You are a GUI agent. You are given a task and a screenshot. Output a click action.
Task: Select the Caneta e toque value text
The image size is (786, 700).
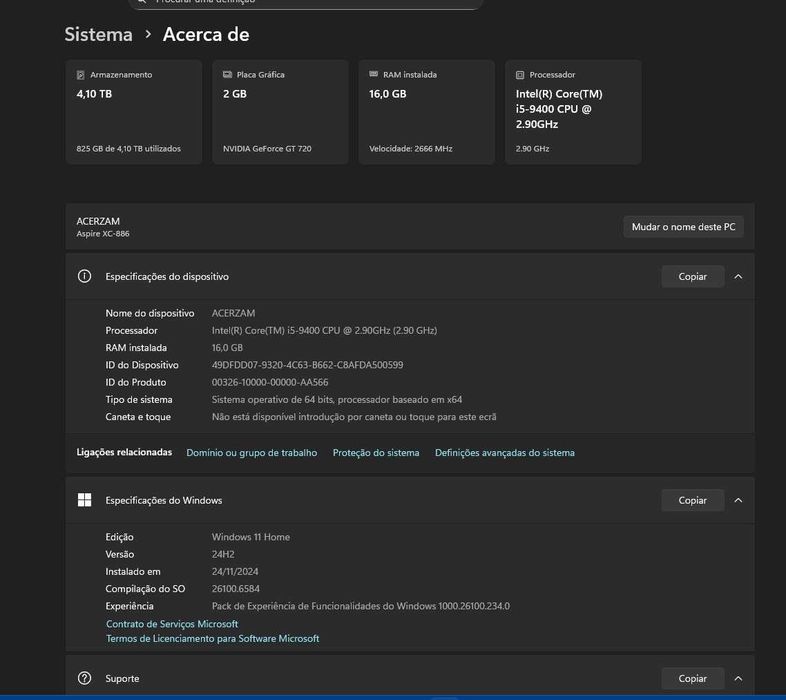coord(354,417)
